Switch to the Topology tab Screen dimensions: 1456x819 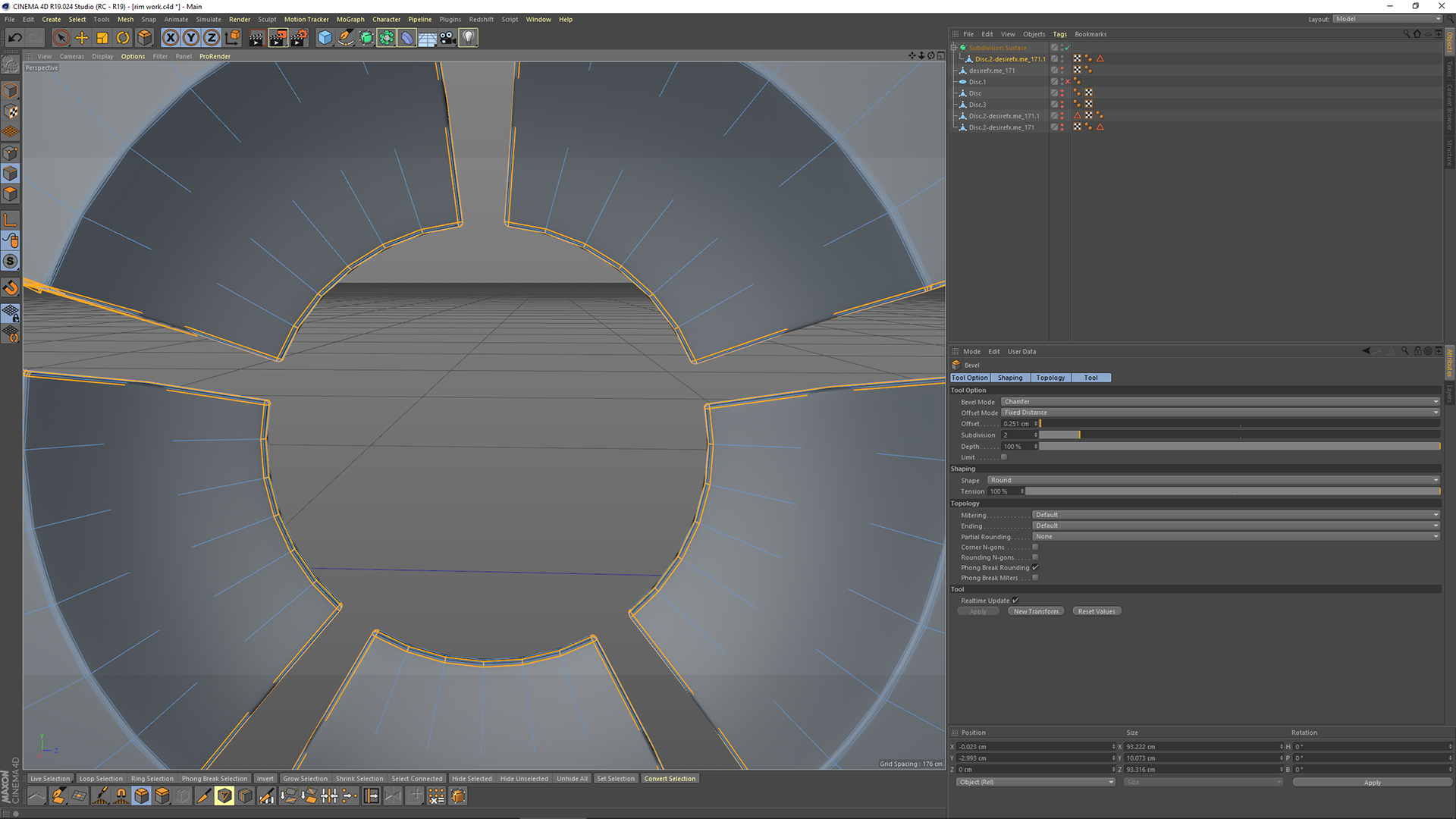(1050, 378)
